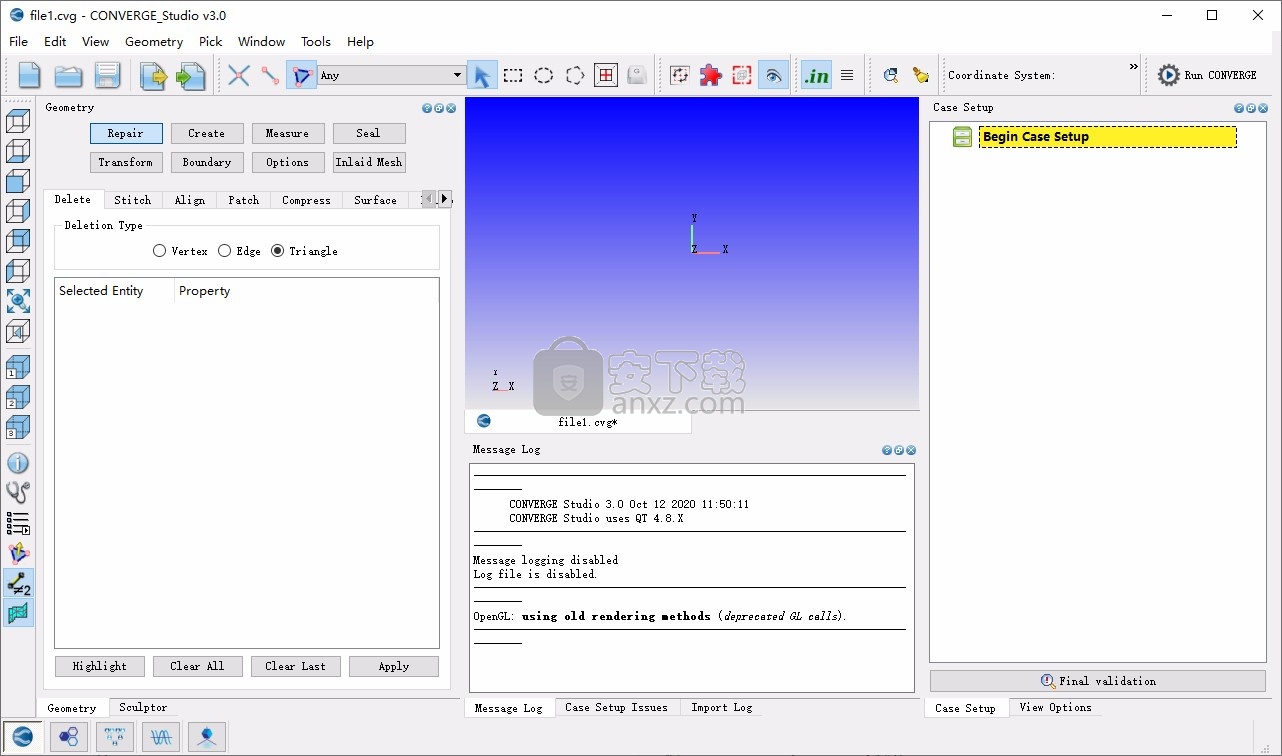1282x756 pixels.
Task: Select the Triangle deletion type
Action: (304, 251)
